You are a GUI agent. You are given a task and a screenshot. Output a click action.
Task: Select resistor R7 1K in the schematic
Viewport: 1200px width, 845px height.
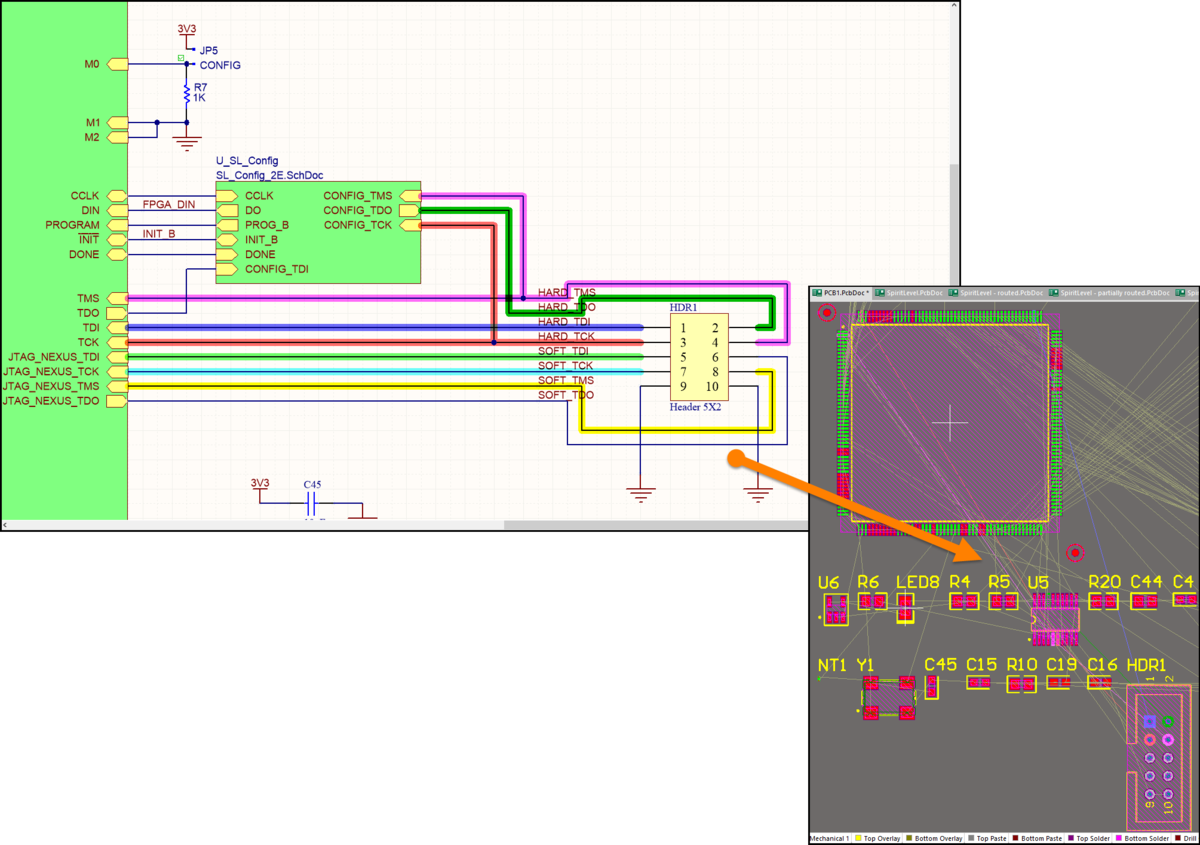[x=187, y=94]
